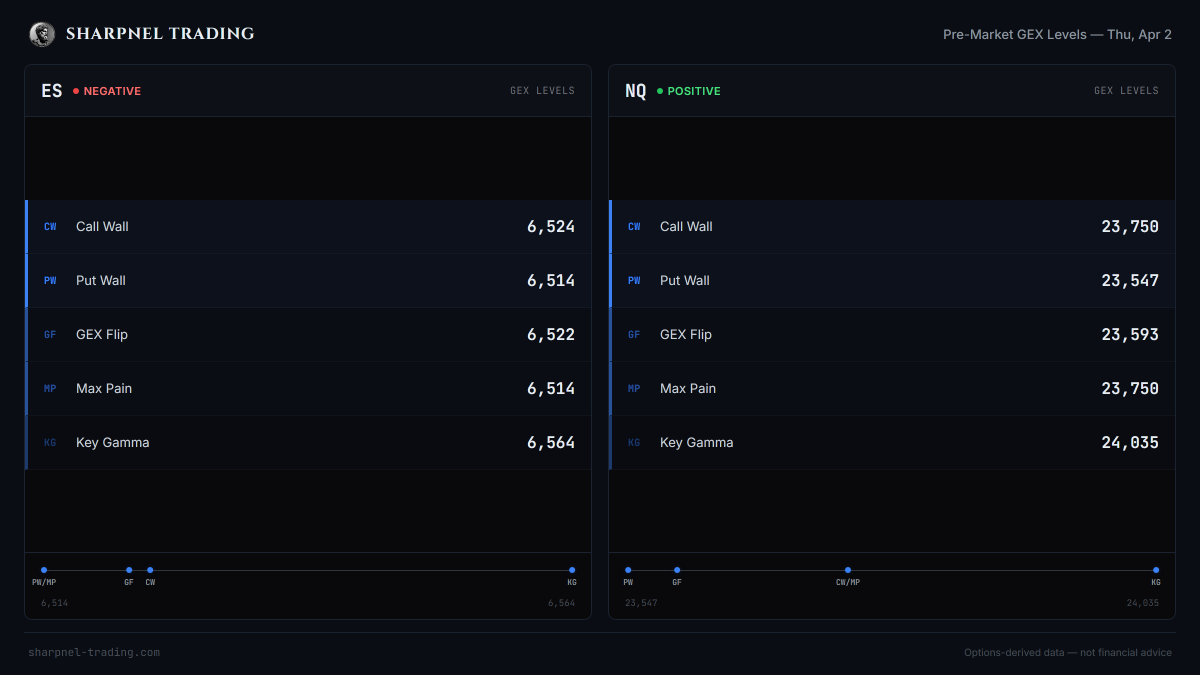Click the MP badge in NQ panel
1200x675 pixels.
pos(634,389)
